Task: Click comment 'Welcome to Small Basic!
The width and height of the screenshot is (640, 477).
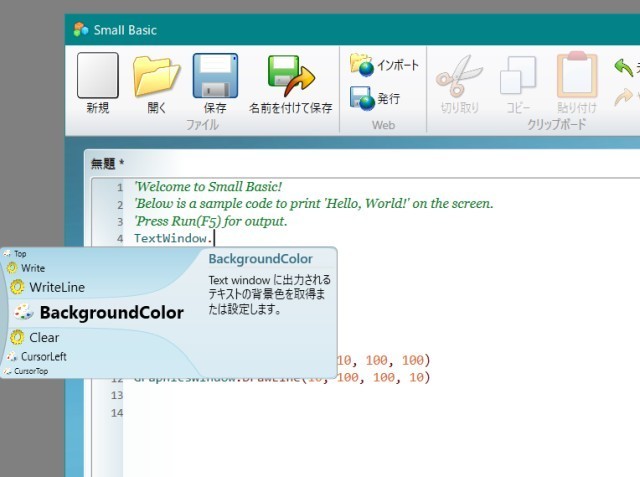Action: (x=208, y=186)
